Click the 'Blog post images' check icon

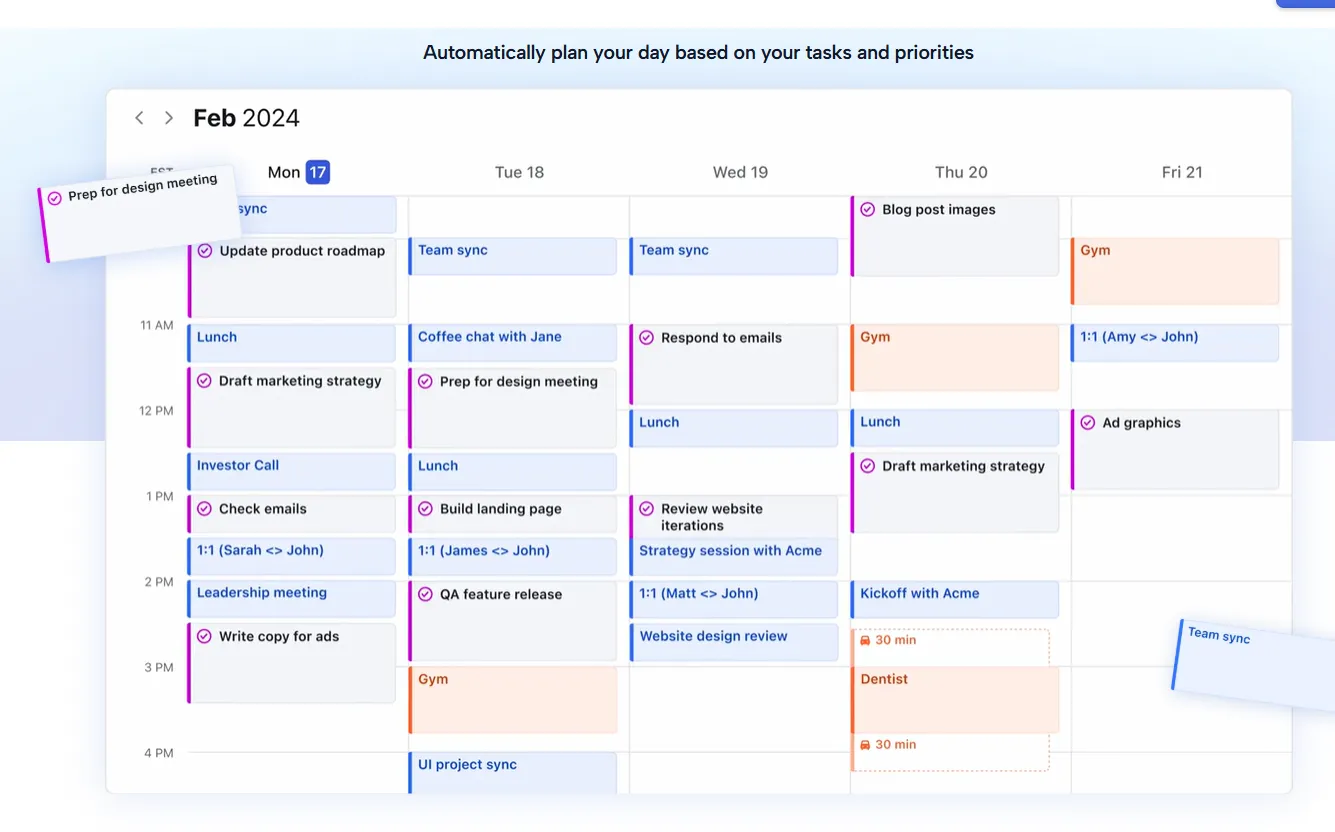click(x=867, y=210)
